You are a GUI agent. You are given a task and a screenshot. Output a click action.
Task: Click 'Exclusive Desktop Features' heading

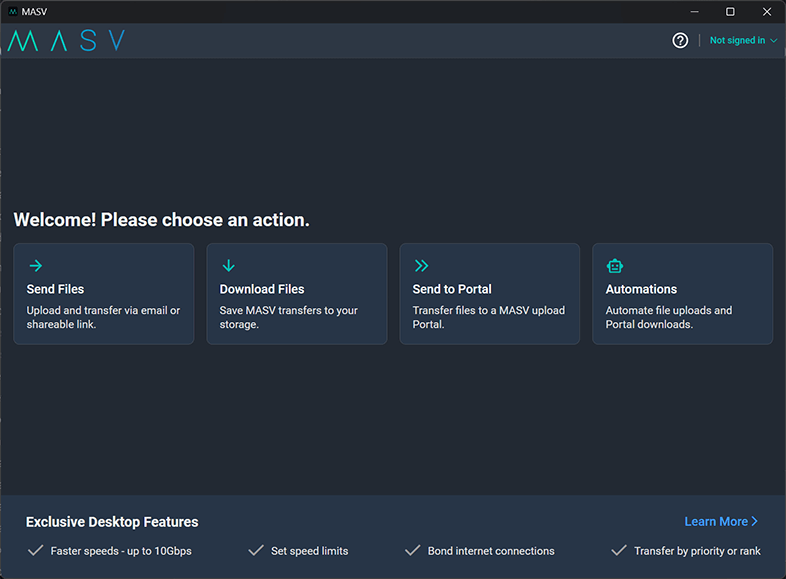[x=112, y=522]
